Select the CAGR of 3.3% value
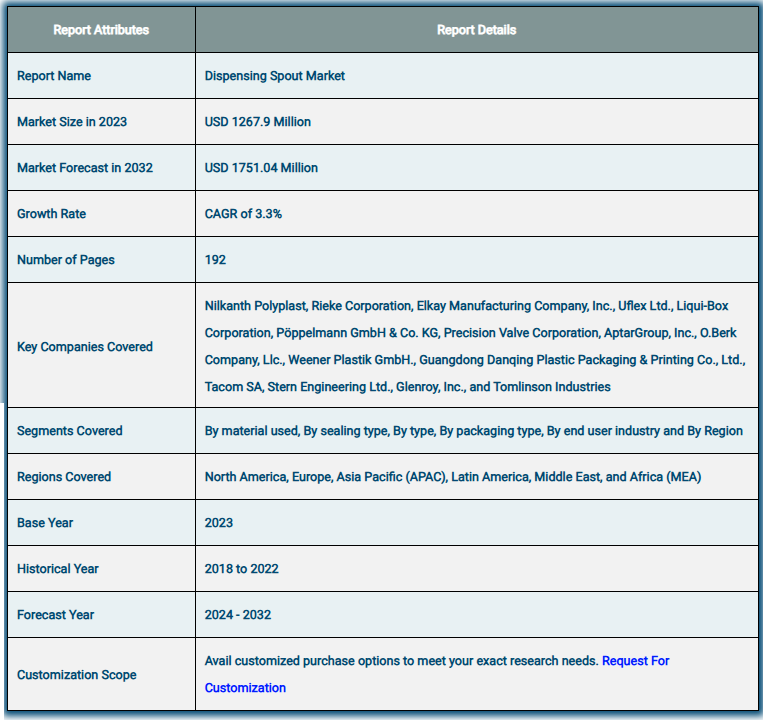Screen dimensions: 763x720 click(243, 214)
